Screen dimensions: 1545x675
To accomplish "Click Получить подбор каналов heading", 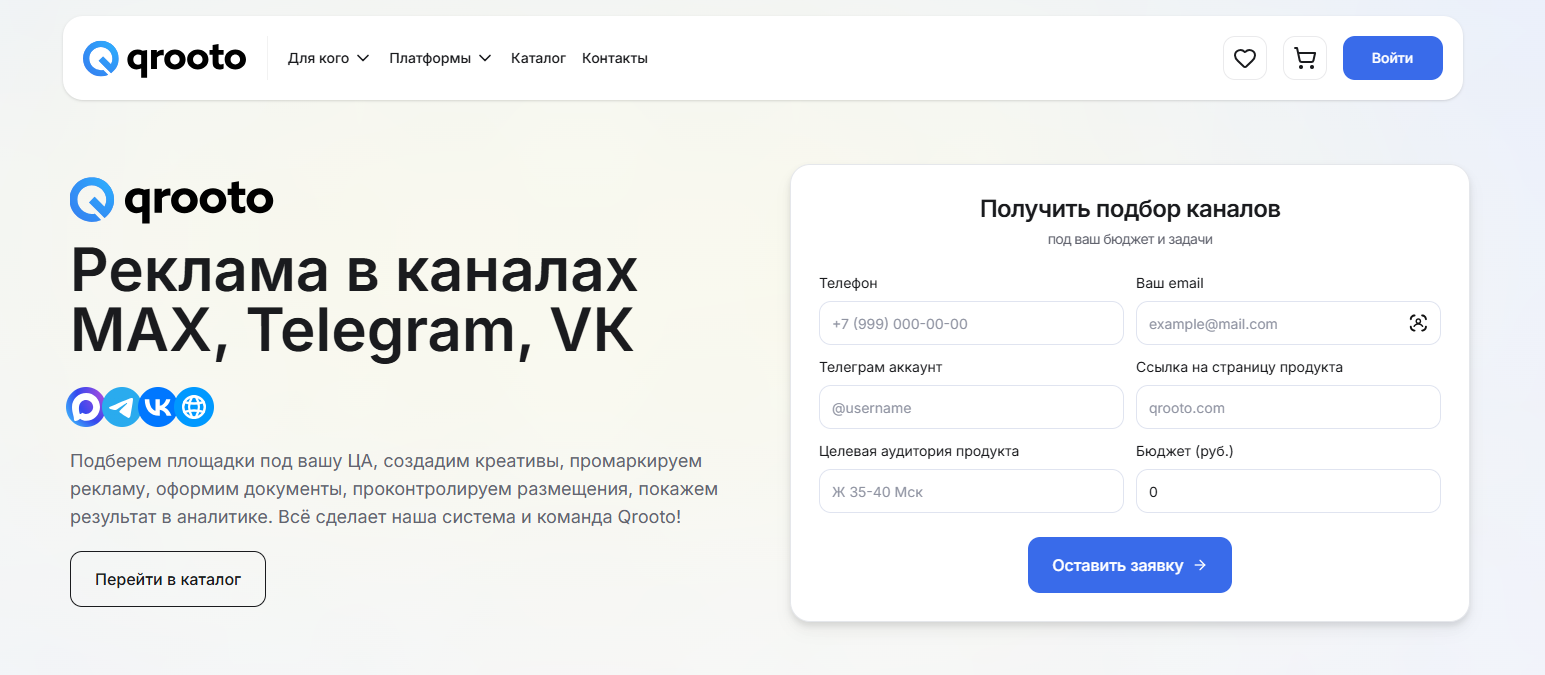I will click(x=1130, y=209).
